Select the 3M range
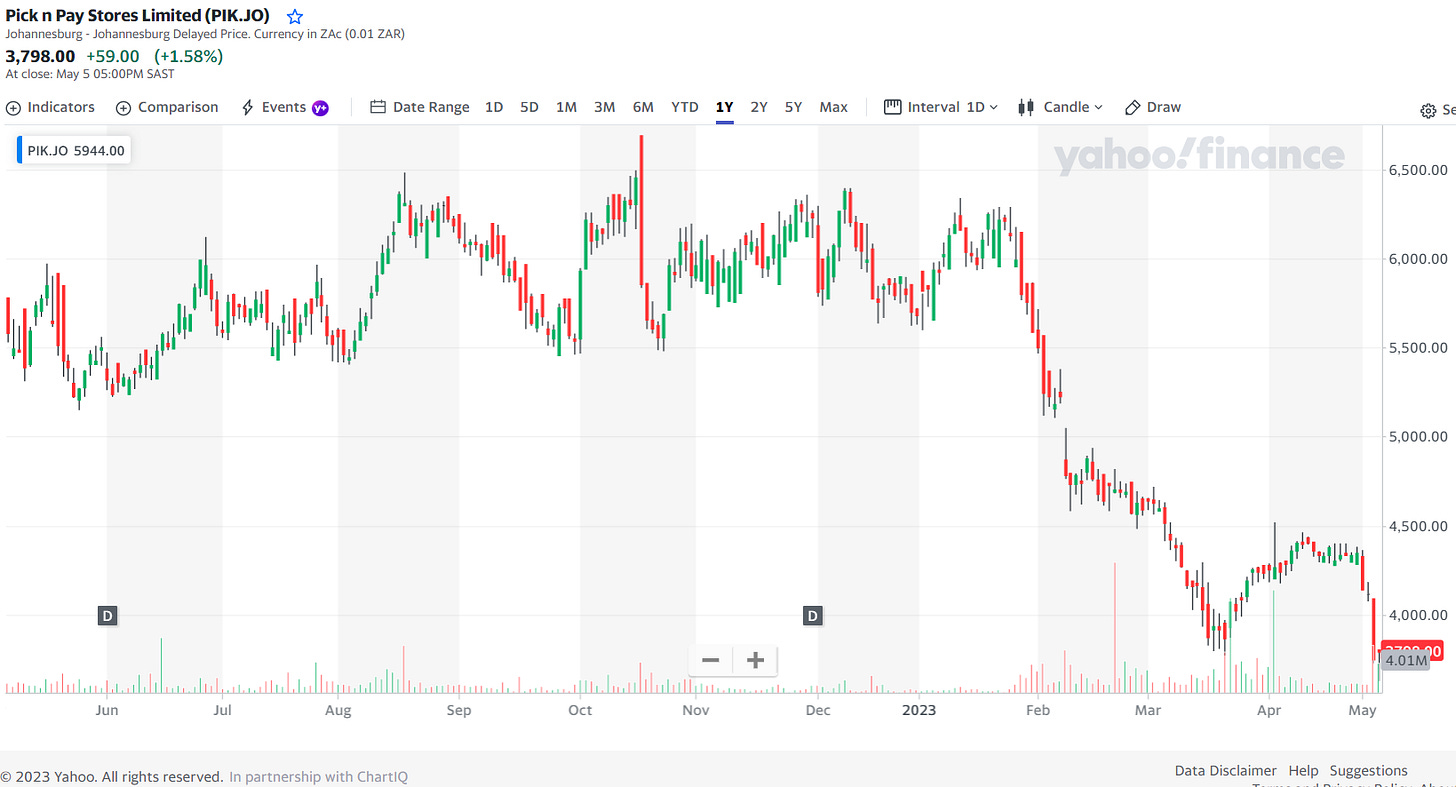The image size is (1456, 787). click(x=604, y=107)
